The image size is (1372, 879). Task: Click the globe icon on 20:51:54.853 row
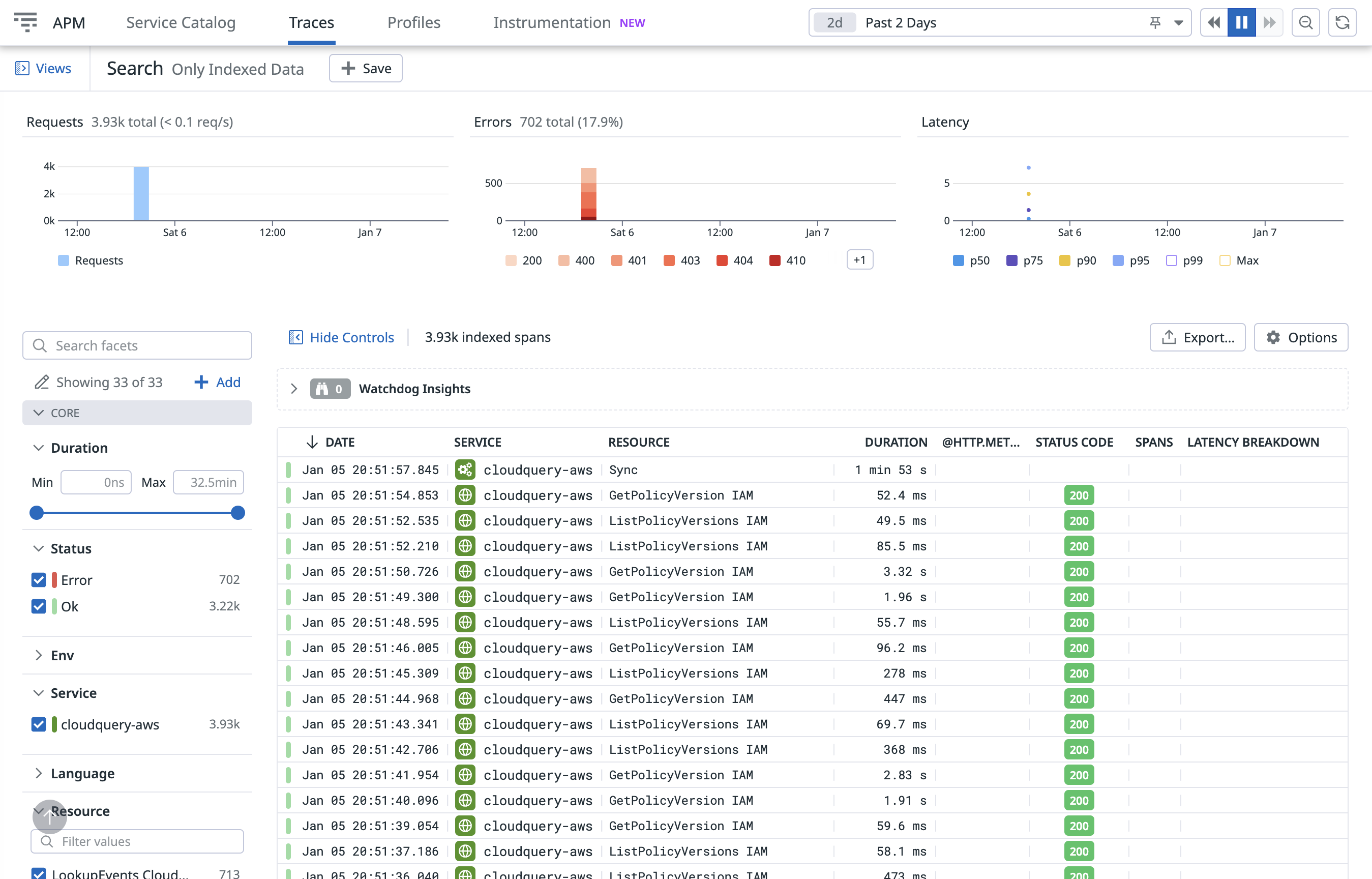pyautogui.click(x=465, y=495)
